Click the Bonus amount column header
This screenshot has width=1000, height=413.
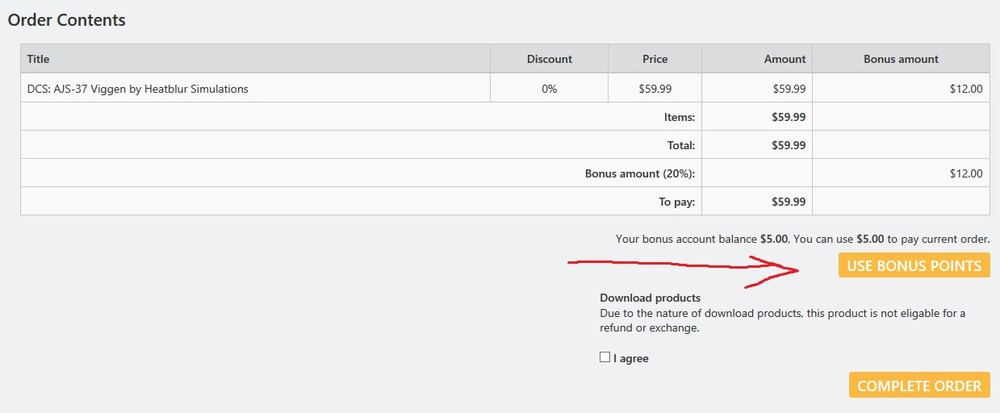900,59
